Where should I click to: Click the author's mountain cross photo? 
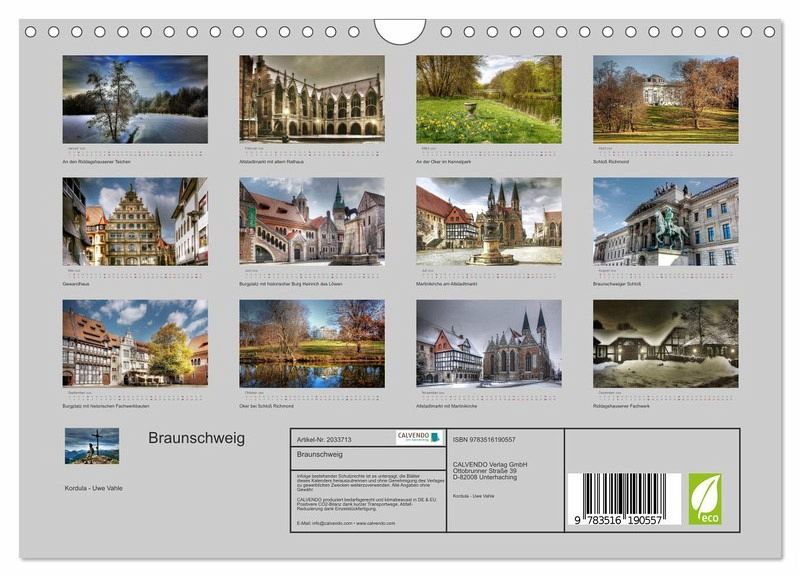coord(91,445)
